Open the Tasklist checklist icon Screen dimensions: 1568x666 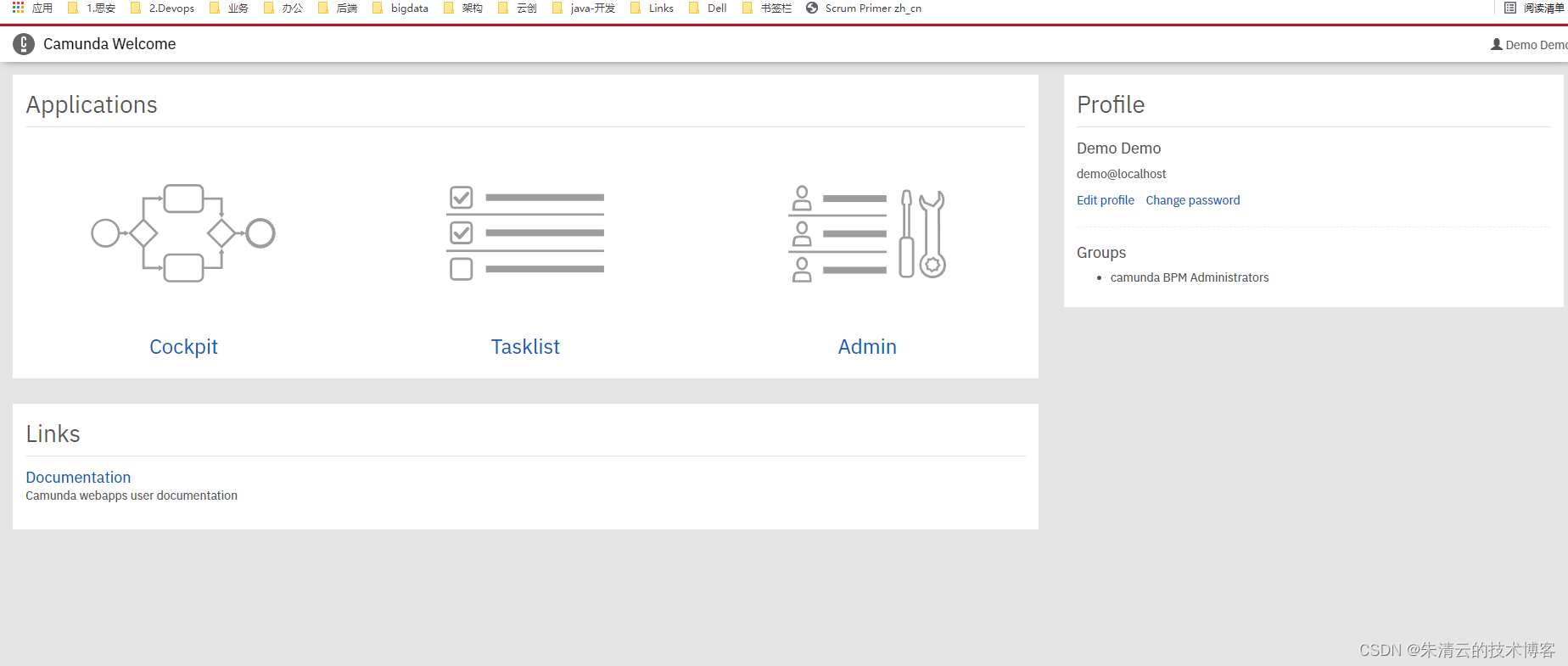(x=525, y=233)
